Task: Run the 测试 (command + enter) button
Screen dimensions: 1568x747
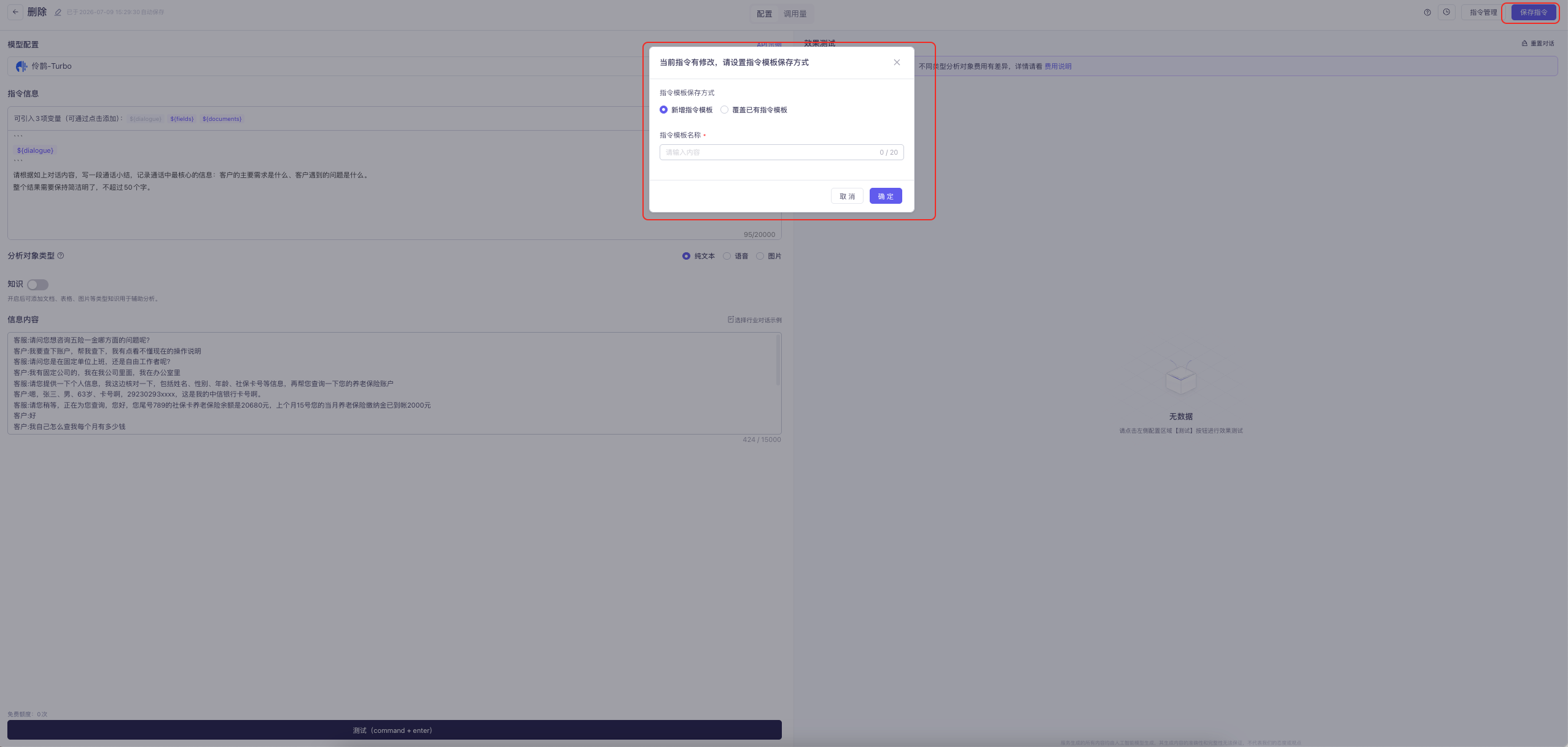Action: click(394, 730)
